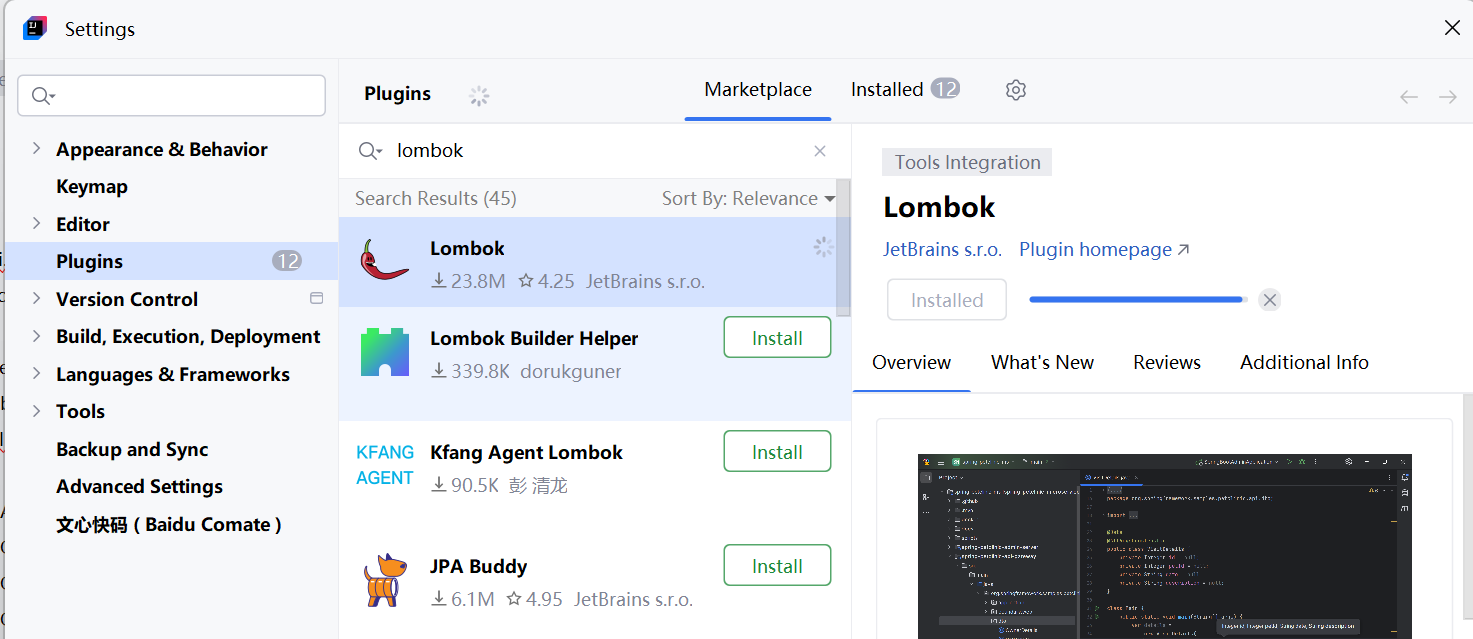Open 文心快码 (Baidu Comate) settings
Image resolution: width=1473 pixels, height=639 pixels.
tap(169, 524)
